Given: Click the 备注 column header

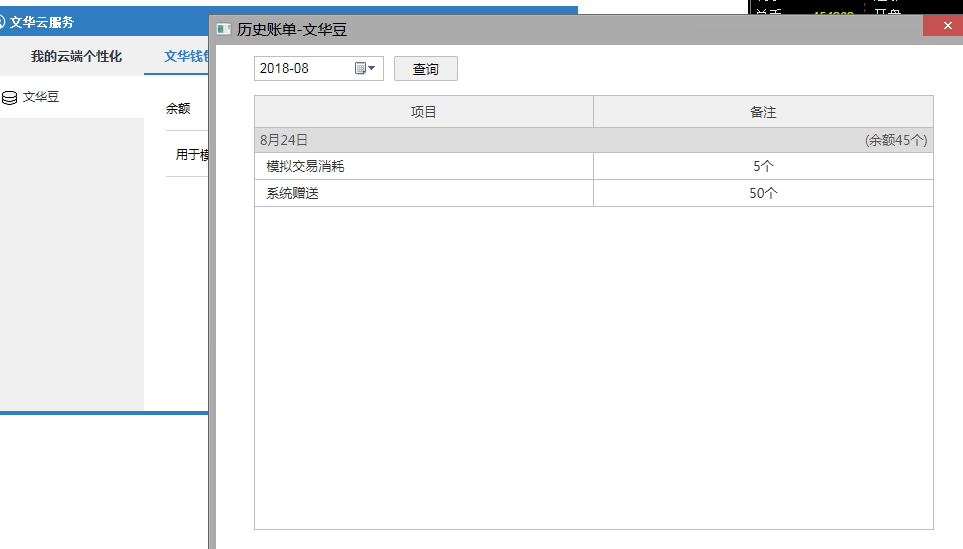Looking at the screenshot, I should tap(763, 112).
